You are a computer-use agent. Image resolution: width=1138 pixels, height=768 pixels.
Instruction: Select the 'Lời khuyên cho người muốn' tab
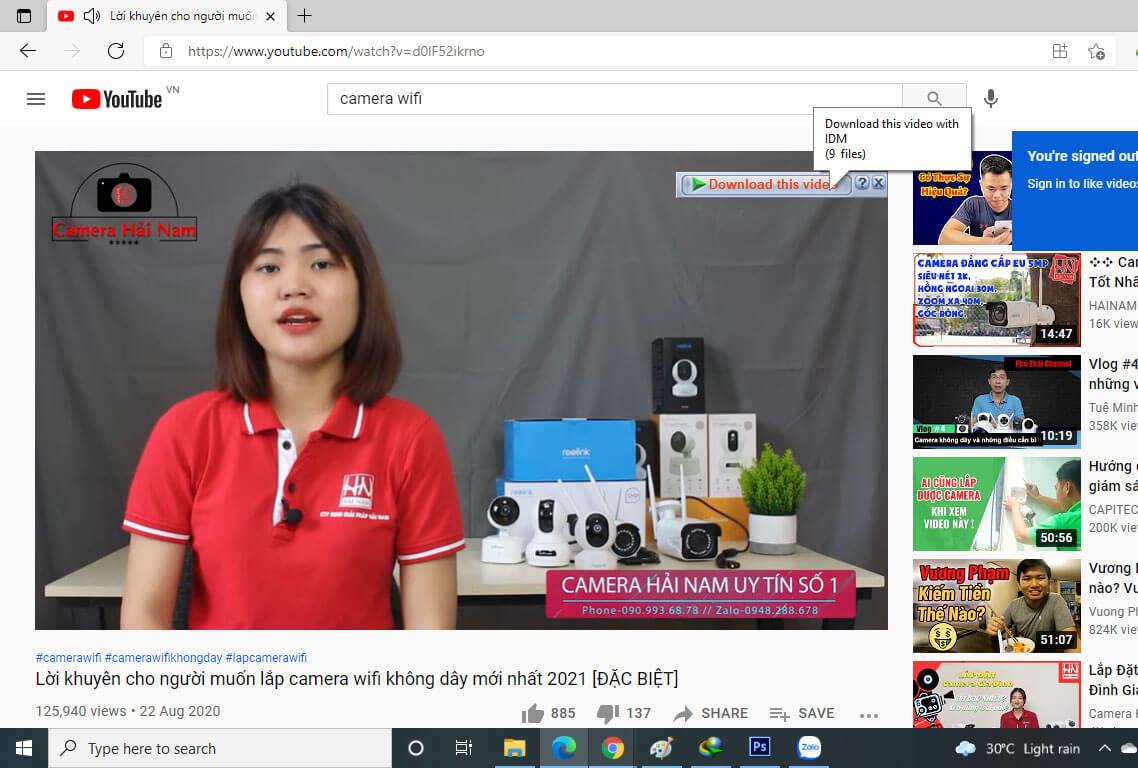coord(167,16)
